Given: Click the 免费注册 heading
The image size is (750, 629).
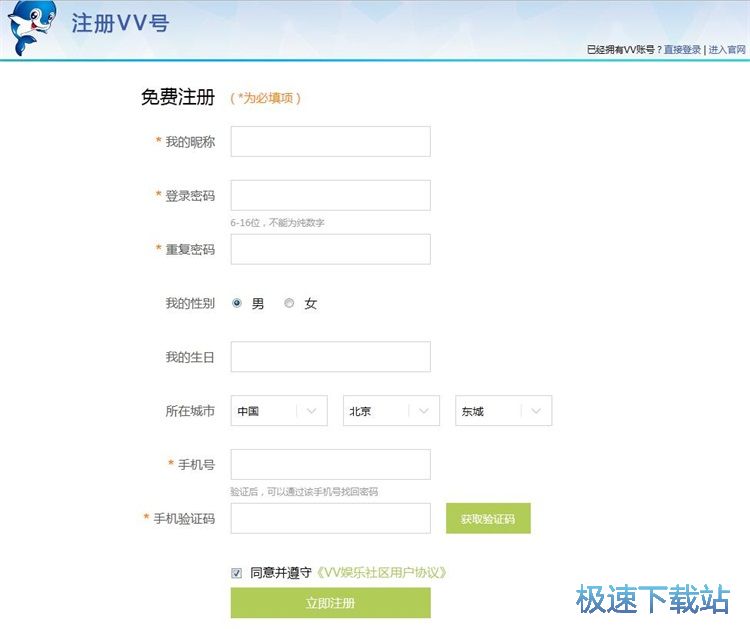Looking at the screenshot, I should [x=178, y=97].
